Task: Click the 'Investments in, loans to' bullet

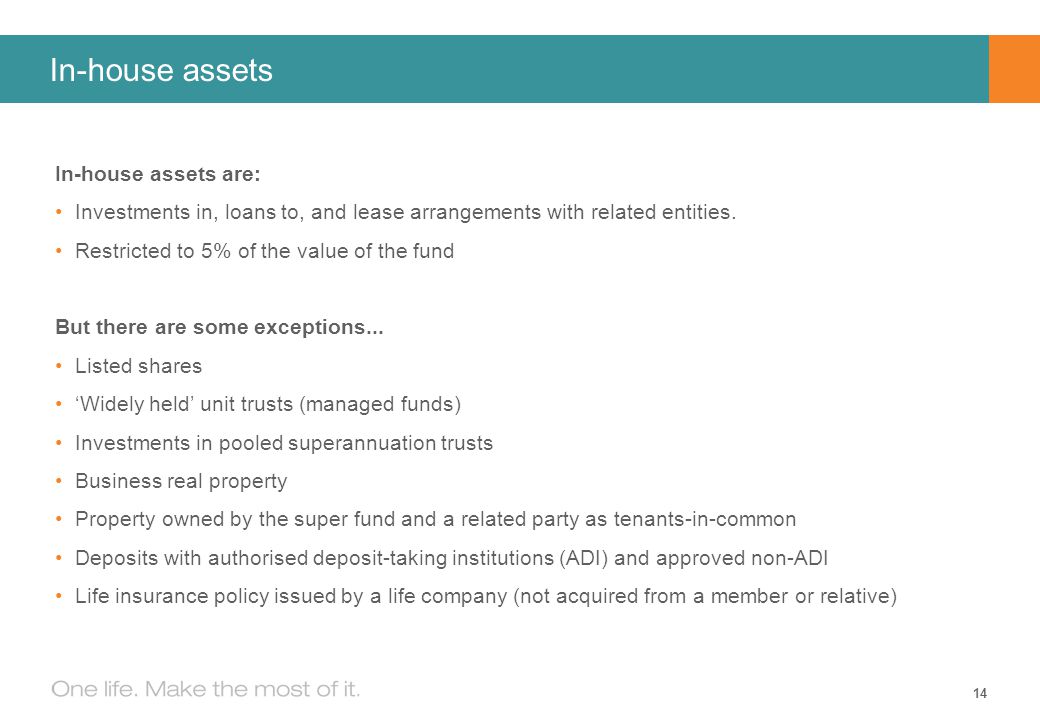Action: (405, 212)
